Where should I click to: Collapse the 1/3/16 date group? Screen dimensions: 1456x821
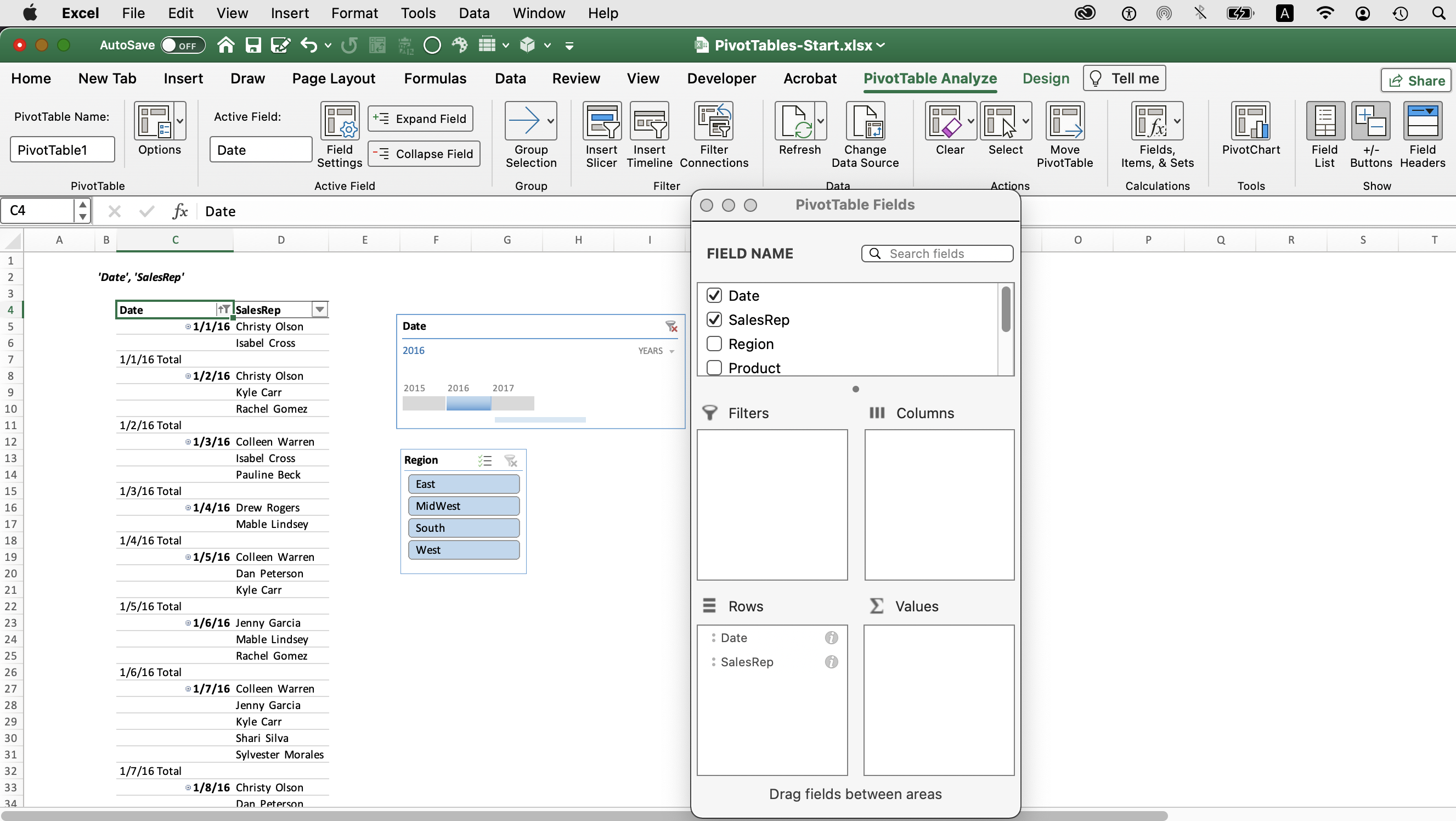click(188, 442)
